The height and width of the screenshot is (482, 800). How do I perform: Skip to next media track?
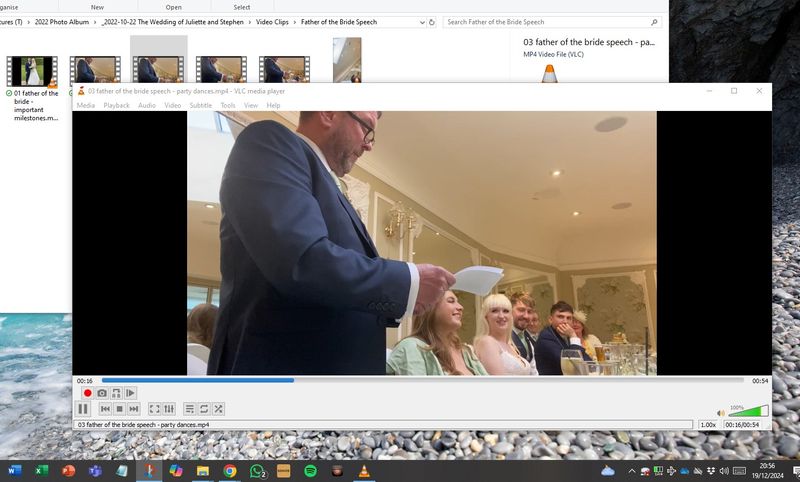tap(133, 409)
